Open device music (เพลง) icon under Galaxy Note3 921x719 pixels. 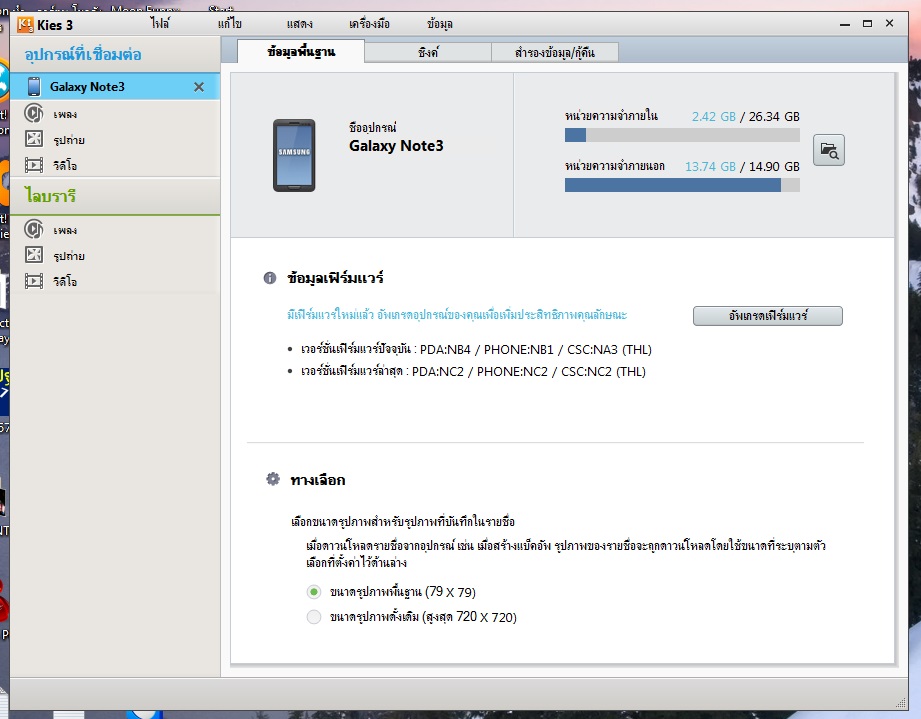click(34, 113)
